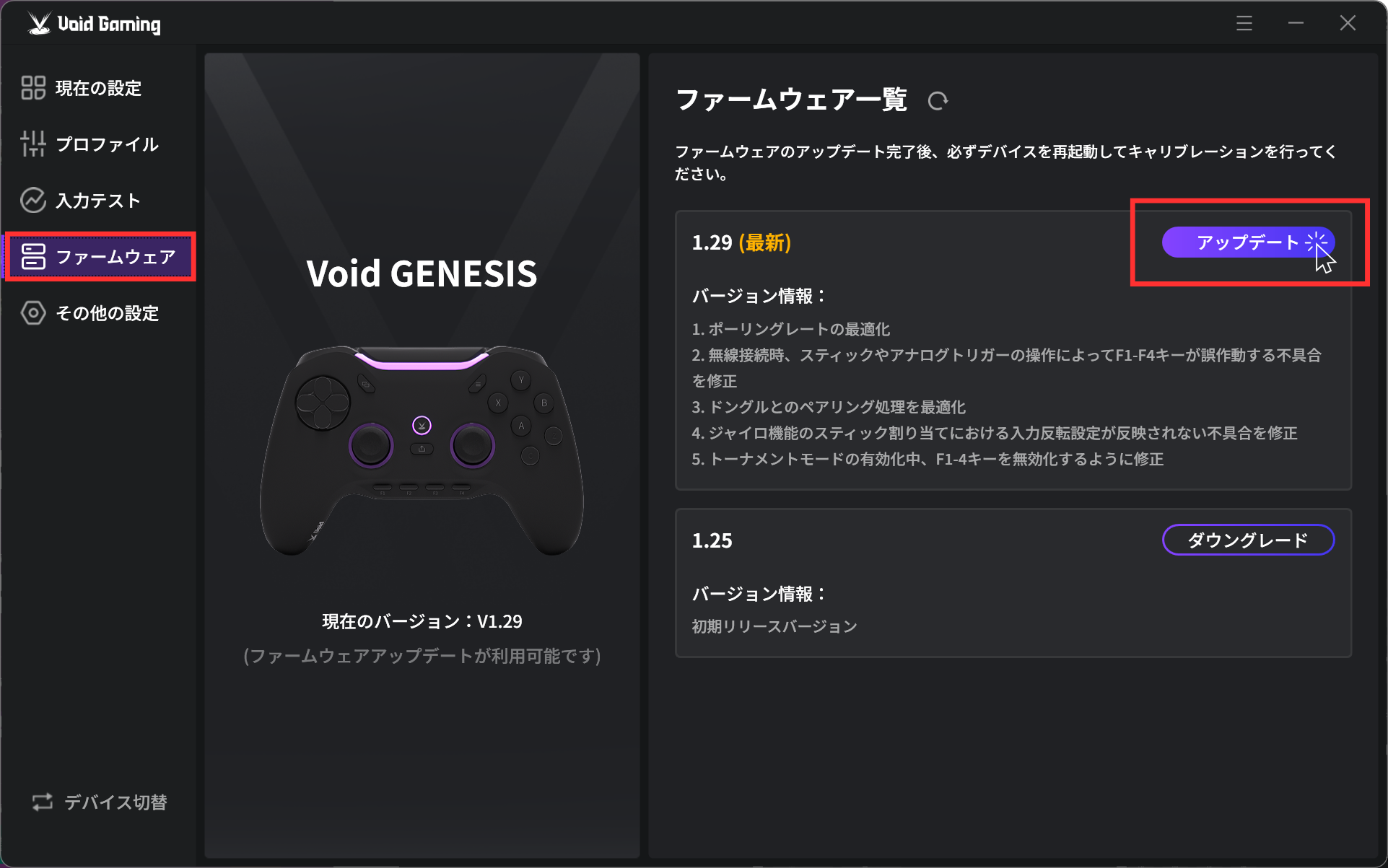Open 現在の設定 menu item
The height and width of the screenshot is (868, 1388).
[98, 88]
